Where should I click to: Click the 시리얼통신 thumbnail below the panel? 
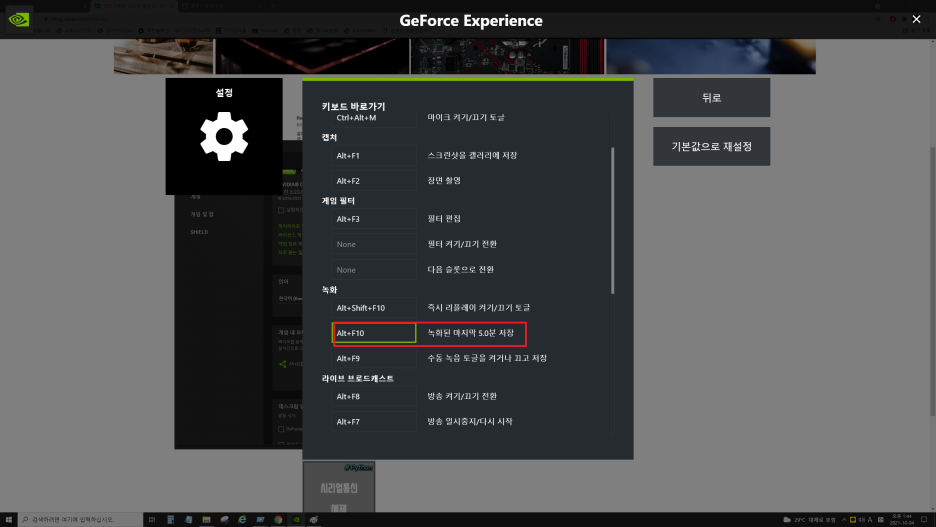click(338, 486)
